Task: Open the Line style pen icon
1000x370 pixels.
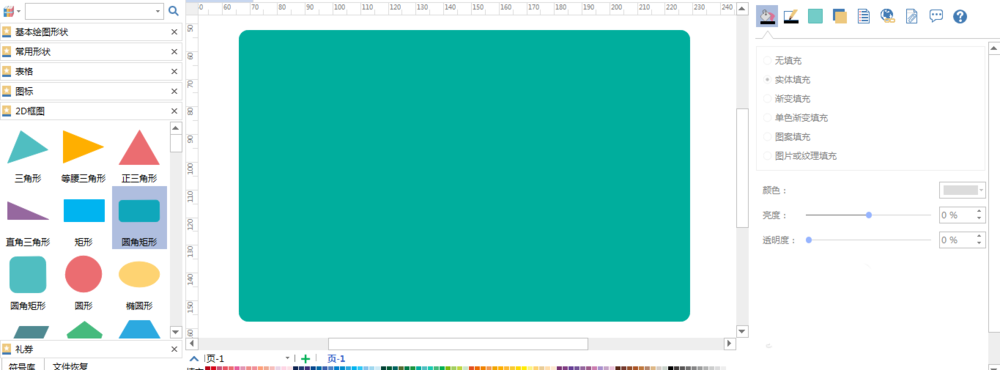Action: click(x=791, y=16)
